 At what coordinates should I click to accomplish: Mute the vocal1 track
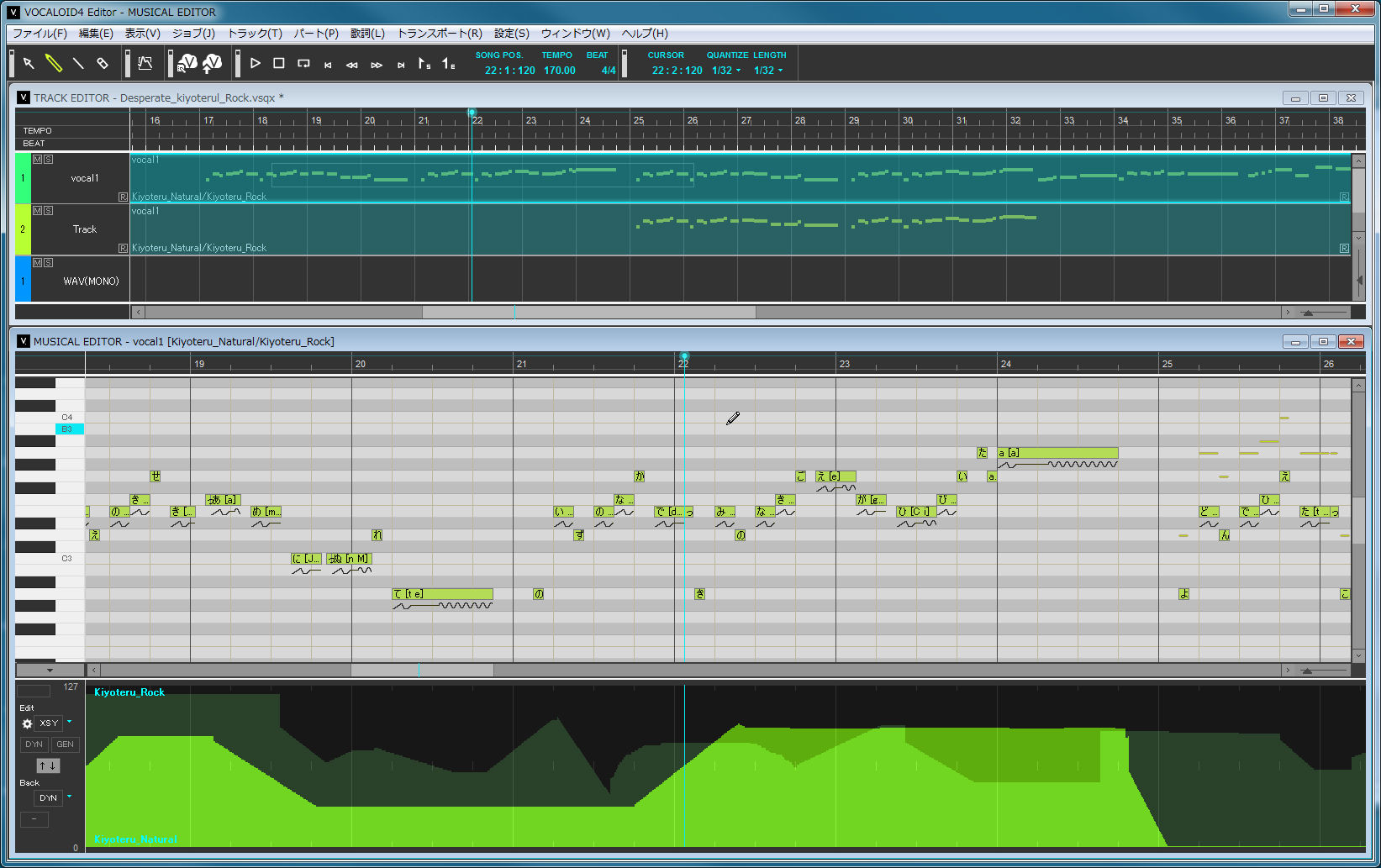tap(37, 159)
